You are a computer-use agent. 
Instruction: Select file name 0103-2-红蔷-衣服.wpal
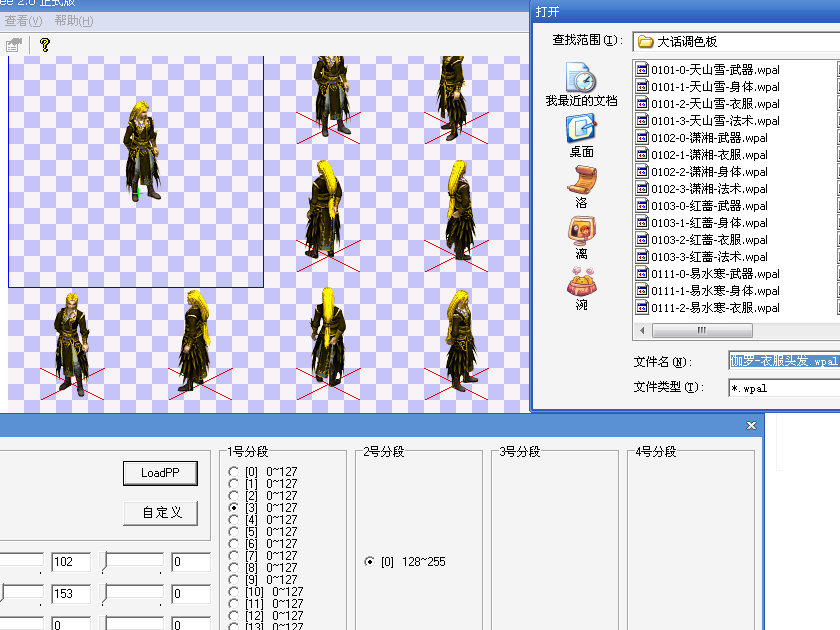709,239
